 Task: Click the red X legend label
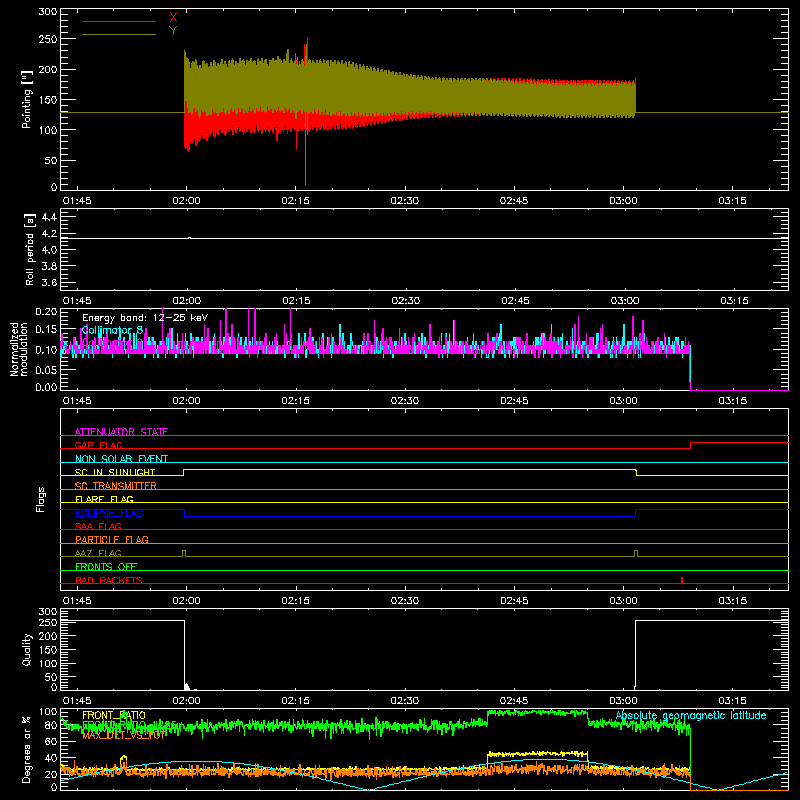(x=173, y=18)
